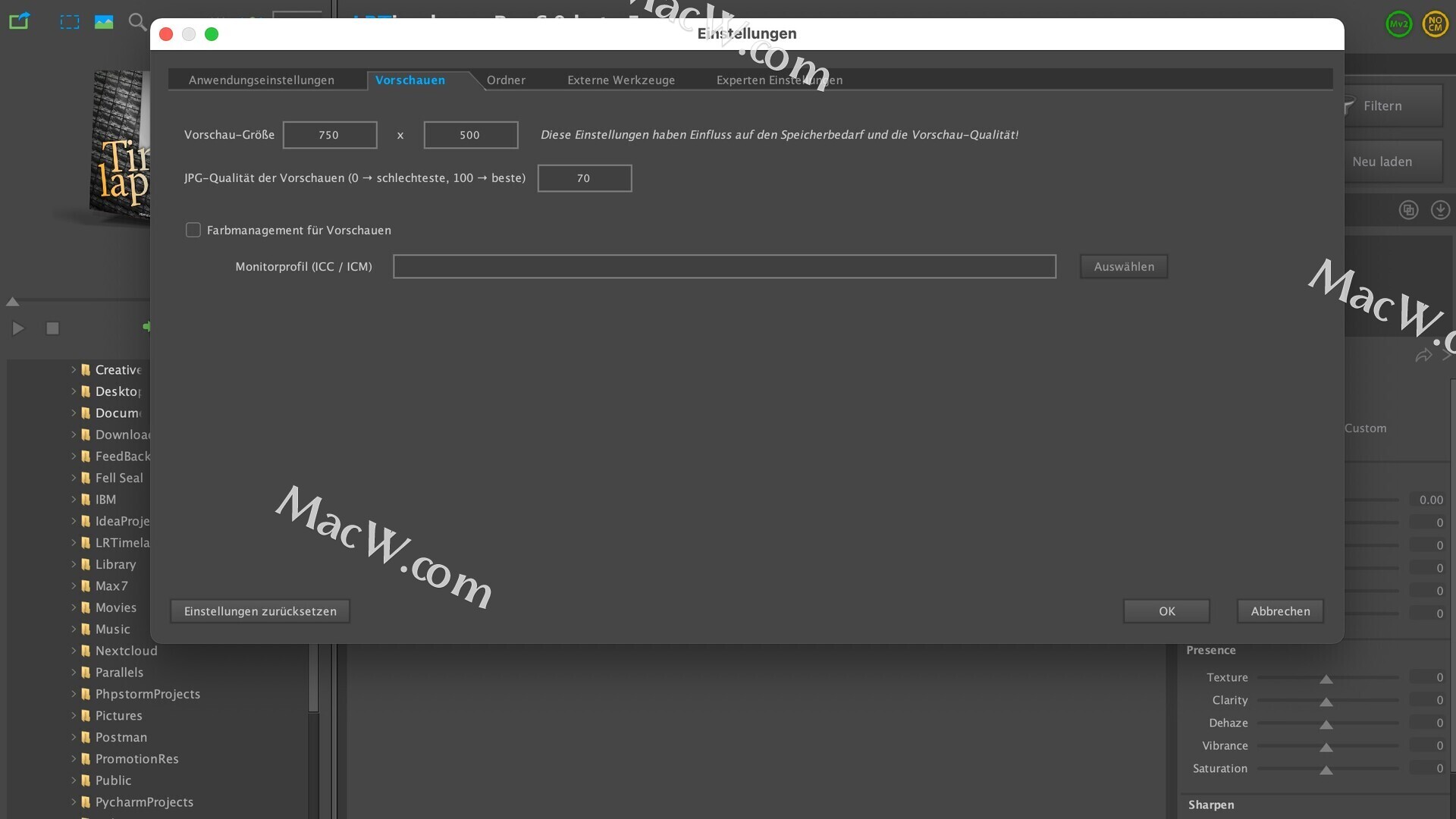This screenshot has height=819, width=1456.
Task: Switch to the Anwendungseinstellungen tab
Action: coord(262,80)
